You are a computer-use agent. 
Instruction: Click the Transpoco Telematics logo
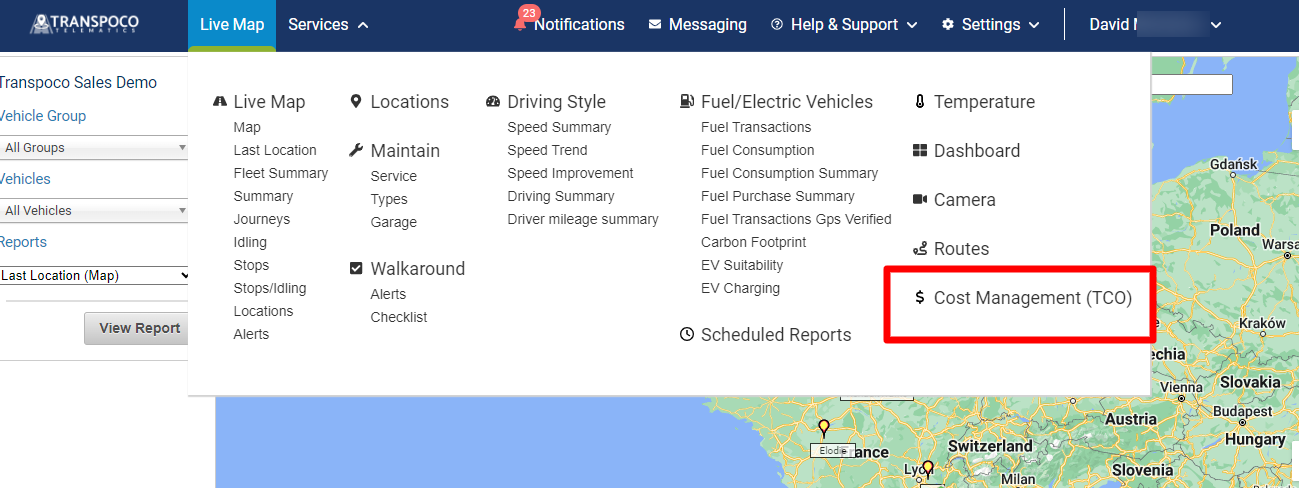coord(84,24)
